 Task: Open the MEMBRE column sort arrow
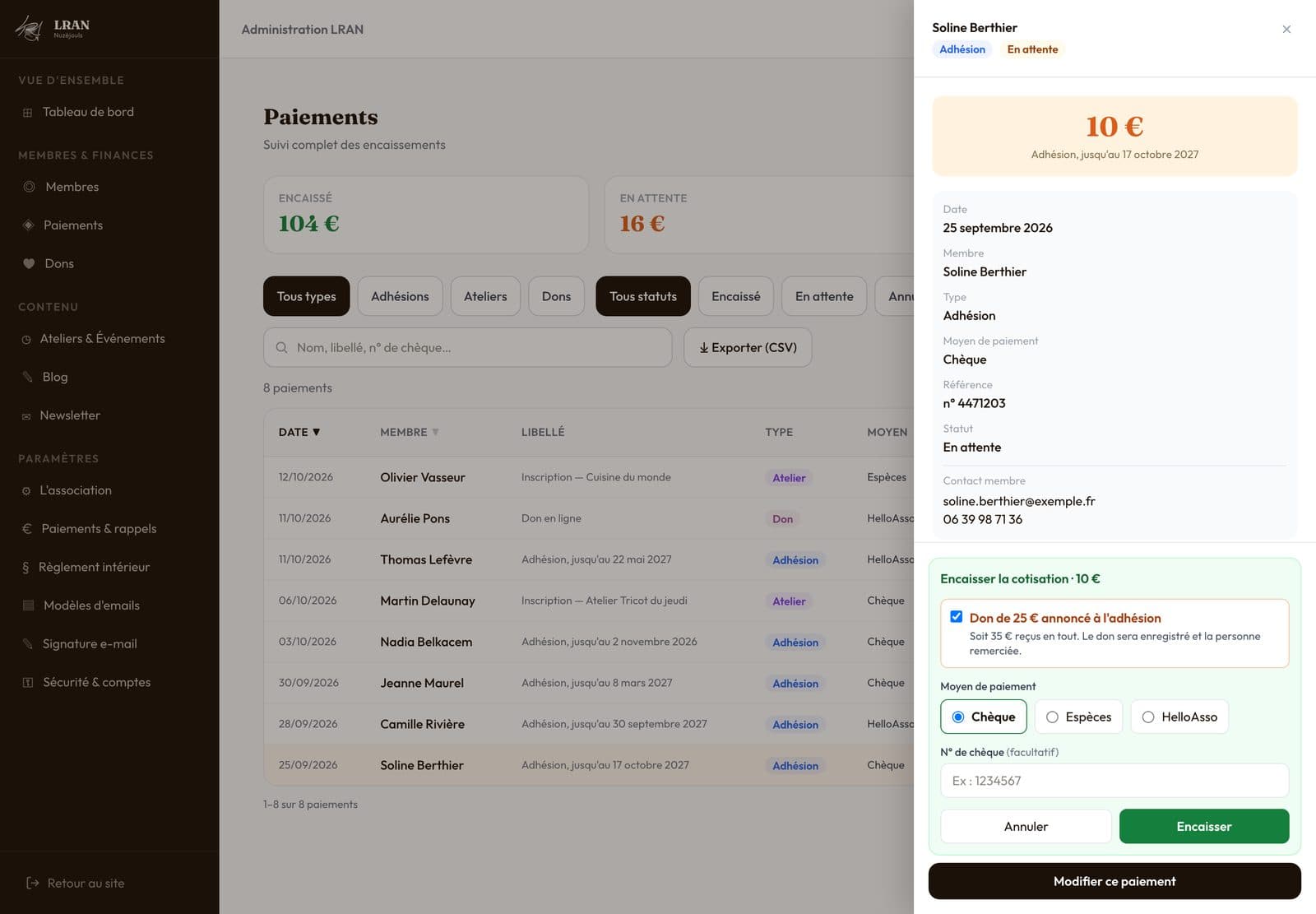pyautogui.click(x=435, y=432)
